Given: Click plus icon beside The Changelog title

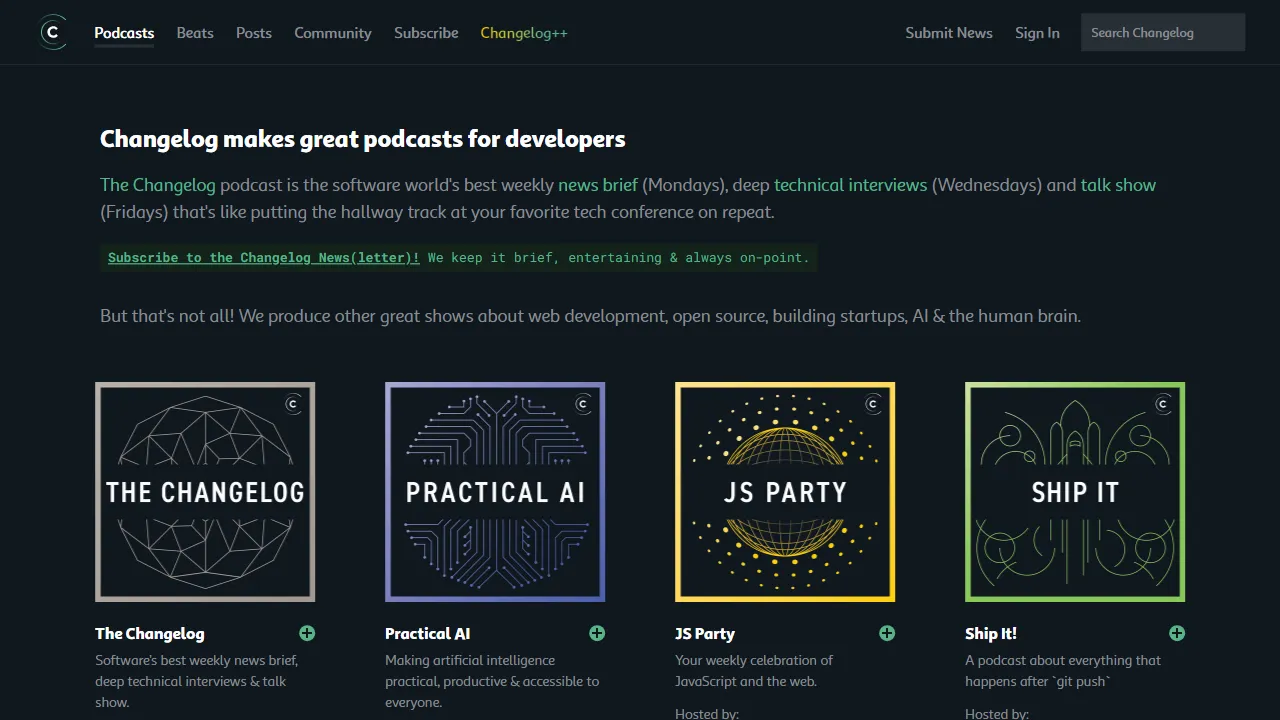Looking at the screenshot, I should click(x=307, y=633).
